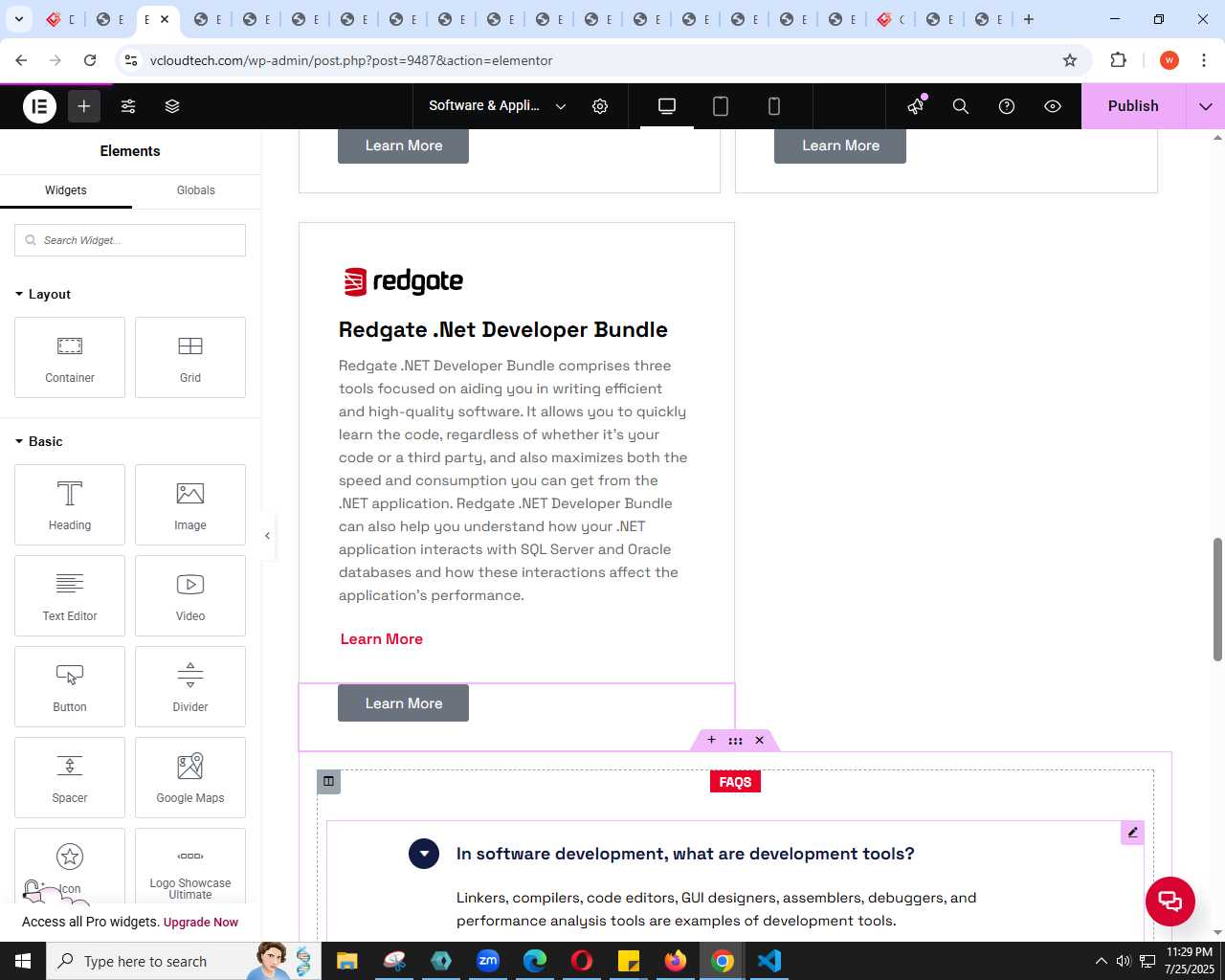Click the column edit handle icon

328,781
